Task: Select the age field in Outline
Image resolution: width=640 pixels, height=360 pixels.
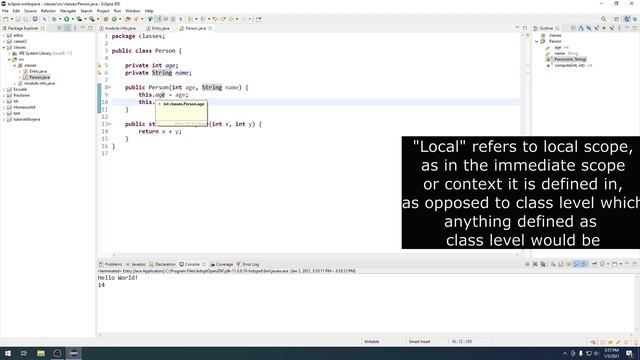Action: point(558,47)
